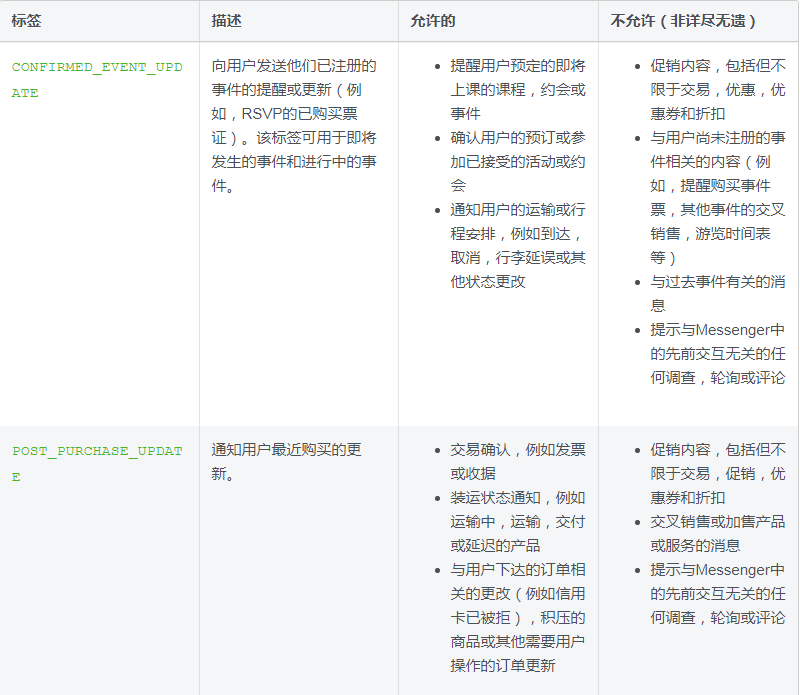Select the bullet 装运状态通知

517,521
